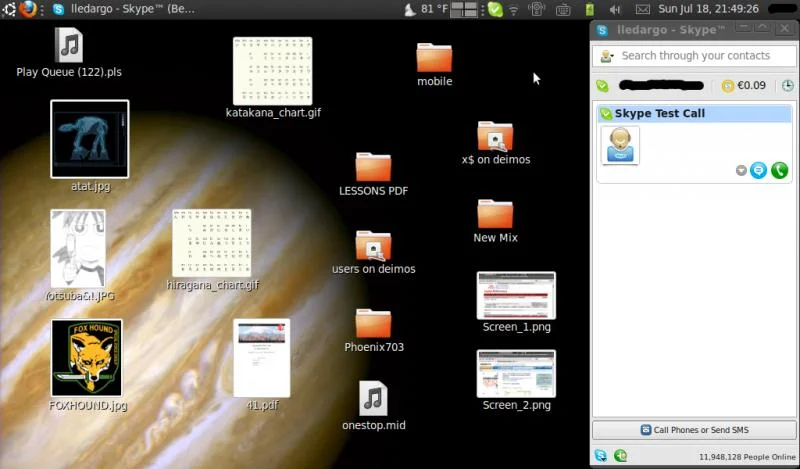This screenshot has height=469, width=800.
Task: Open the wireless network indicator
Action: [x=514, y=10]
